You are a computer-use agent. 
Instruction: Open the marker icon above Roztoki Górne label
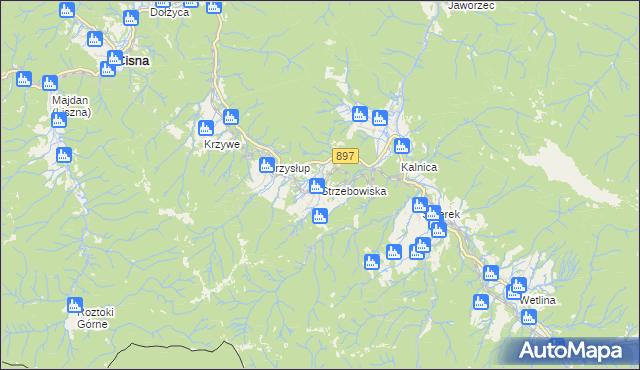(x=75, y=305)
